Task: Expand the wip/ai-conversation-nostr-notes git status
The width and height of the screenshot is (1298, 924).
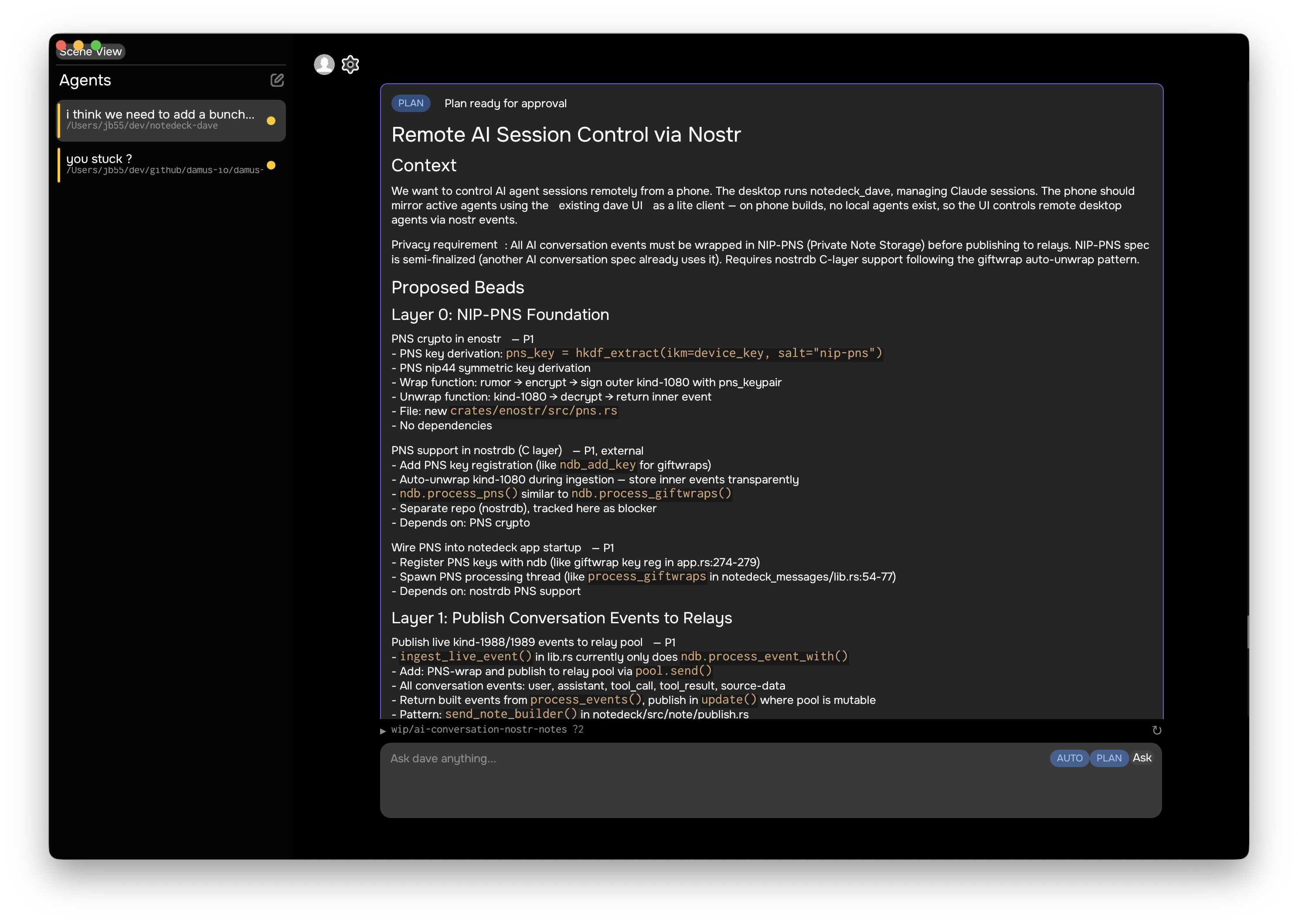Action: [383, 730]
